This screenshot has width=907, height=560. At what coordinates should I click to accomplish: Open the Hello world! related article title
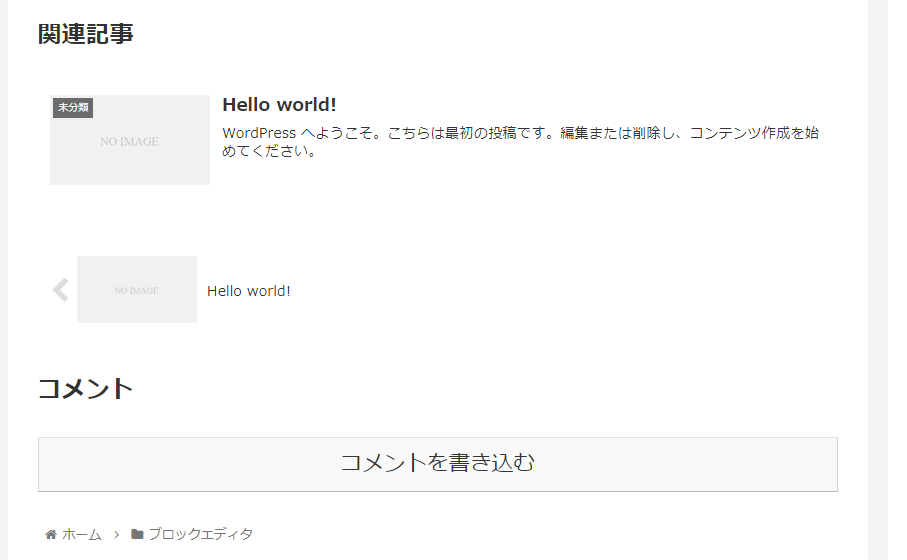pyautogui.click(x=279, y=105)
